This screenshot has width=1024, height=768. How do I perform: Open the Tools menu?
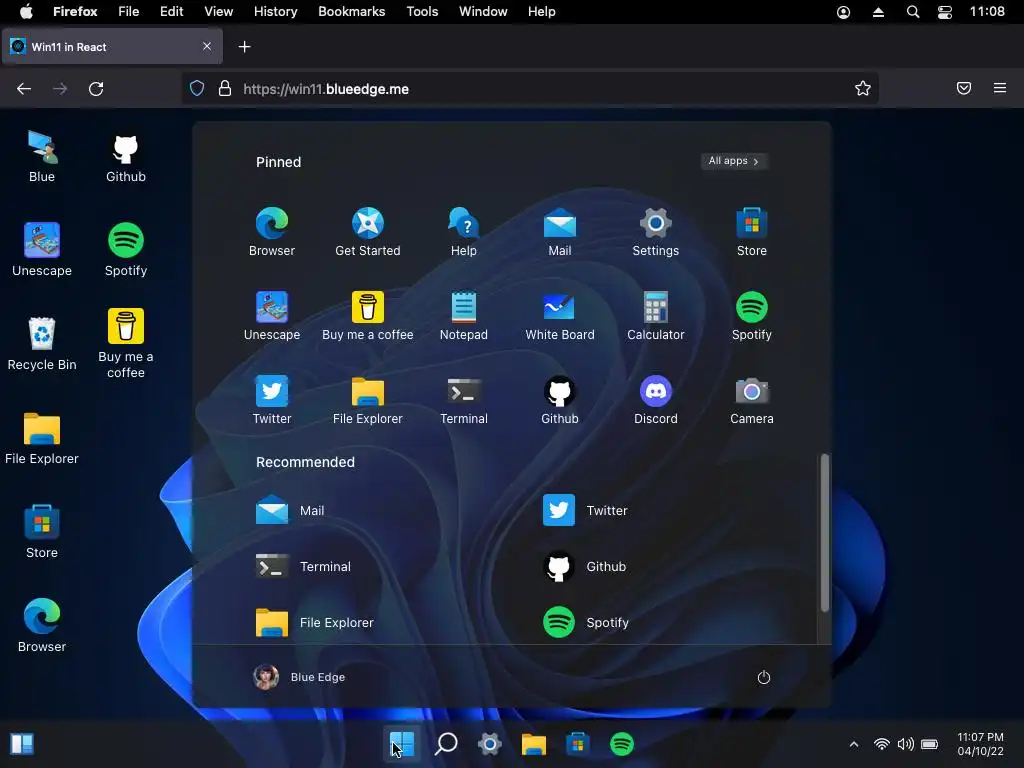point(422,12)
